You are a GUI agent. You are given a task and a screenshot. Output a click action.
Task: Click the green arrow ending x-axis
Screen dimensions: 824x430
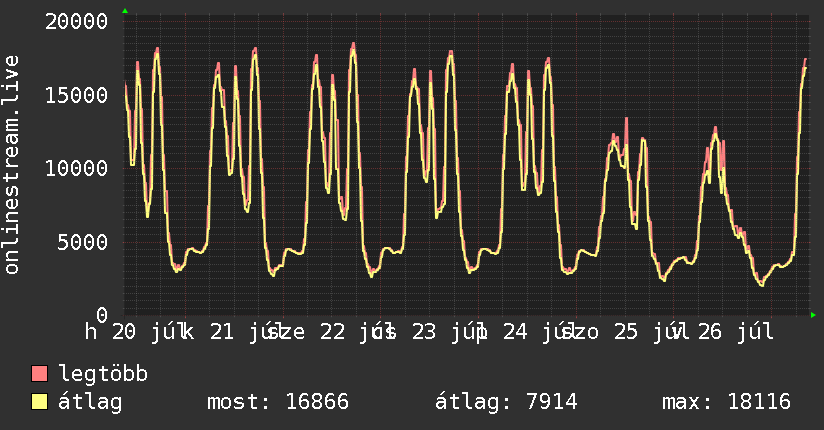click(x=813, y=315)
